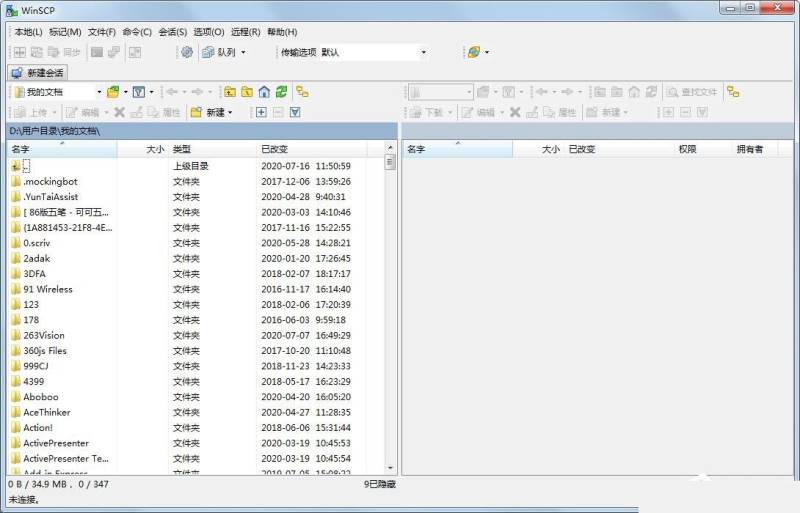Image resolution: width=800 pixels, height=513 pixels.
Task: Click the local panel filter funnel icon
Action: [x=139, y=92]
